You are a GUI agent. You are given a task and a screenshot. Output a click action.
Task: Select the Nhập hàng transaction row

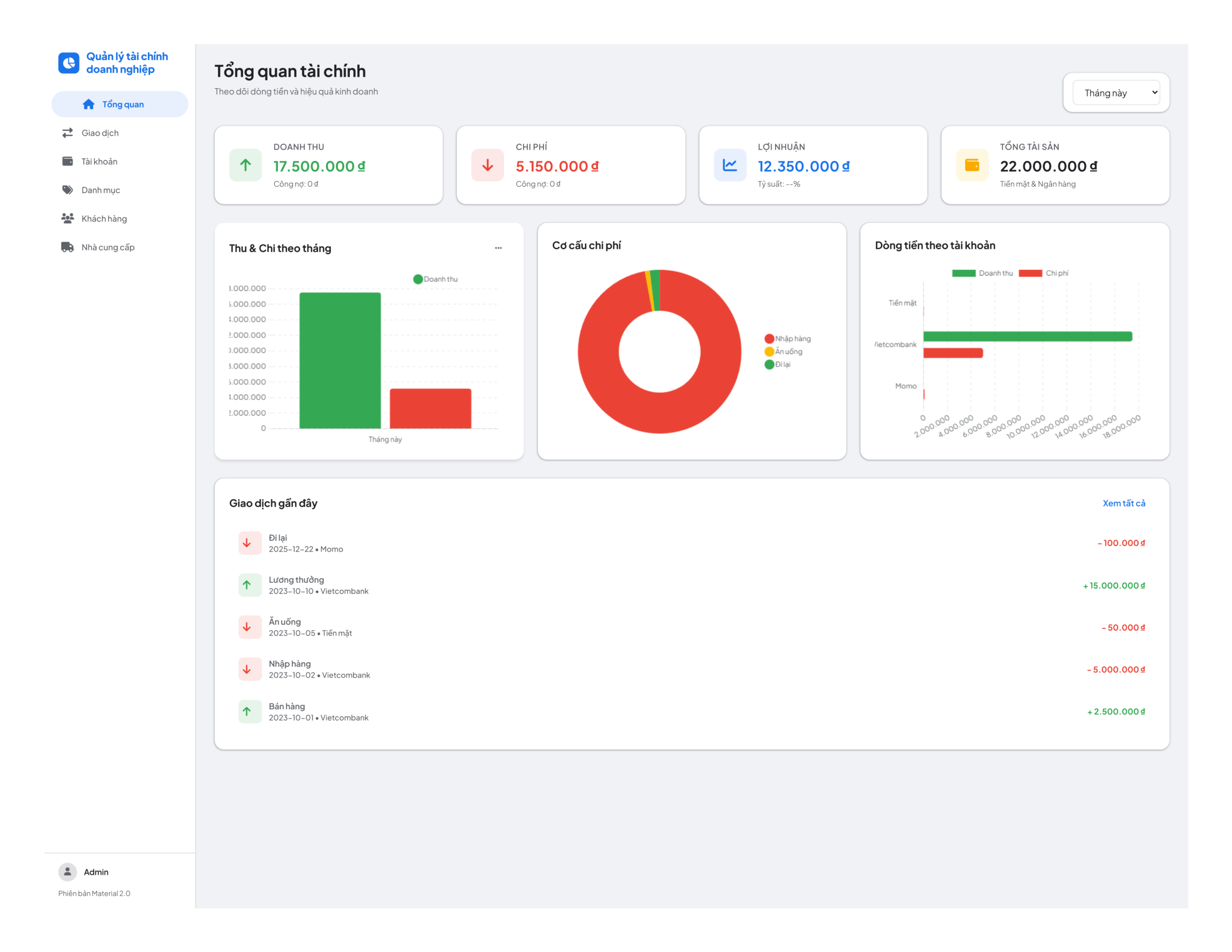pyautogui.click(x=692, y=669)
